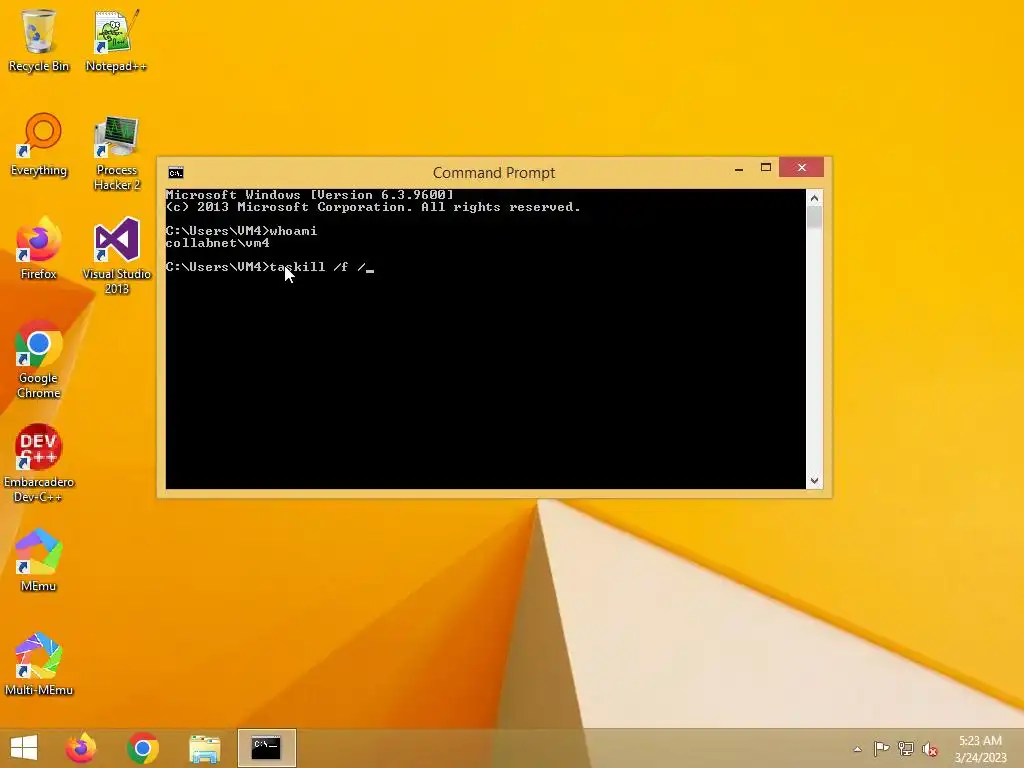Click the Command Prompt scrollbar down arrow

click(x=814, y=481)
